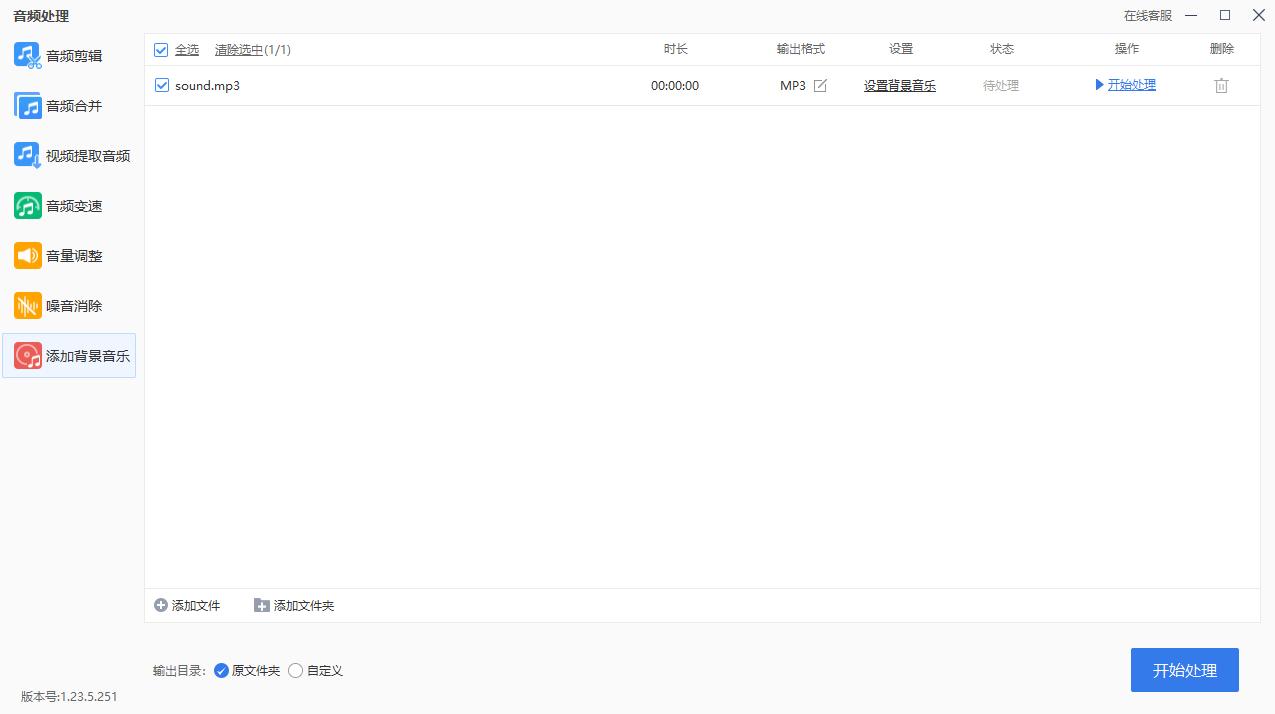Click the edit icon next to MP3 format
This screenshot has height=714, width=1275.
[x=820, y=86]
